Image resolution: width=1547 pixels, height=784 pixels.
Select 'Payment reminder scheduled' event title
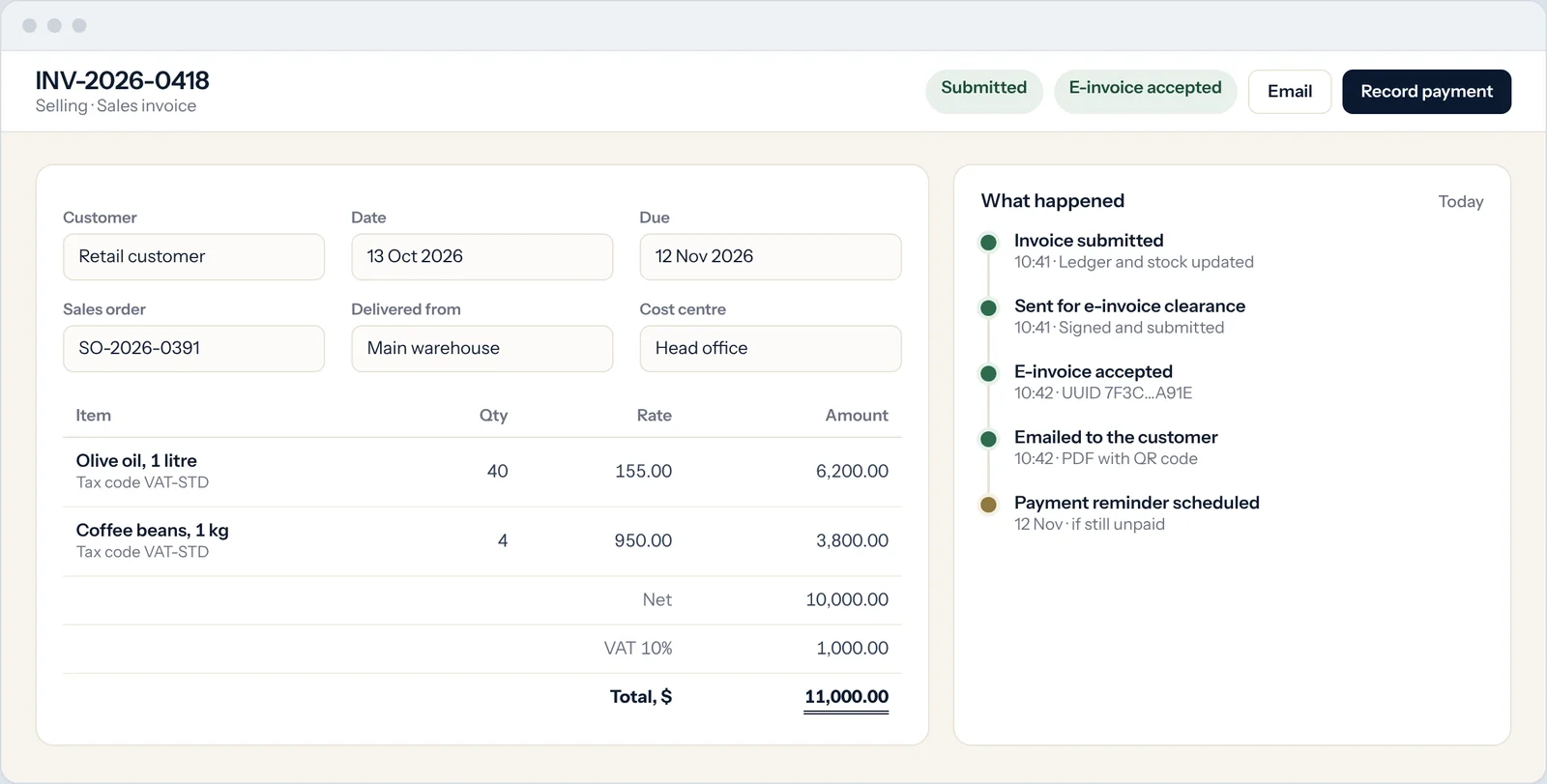tap(1137, 503)
